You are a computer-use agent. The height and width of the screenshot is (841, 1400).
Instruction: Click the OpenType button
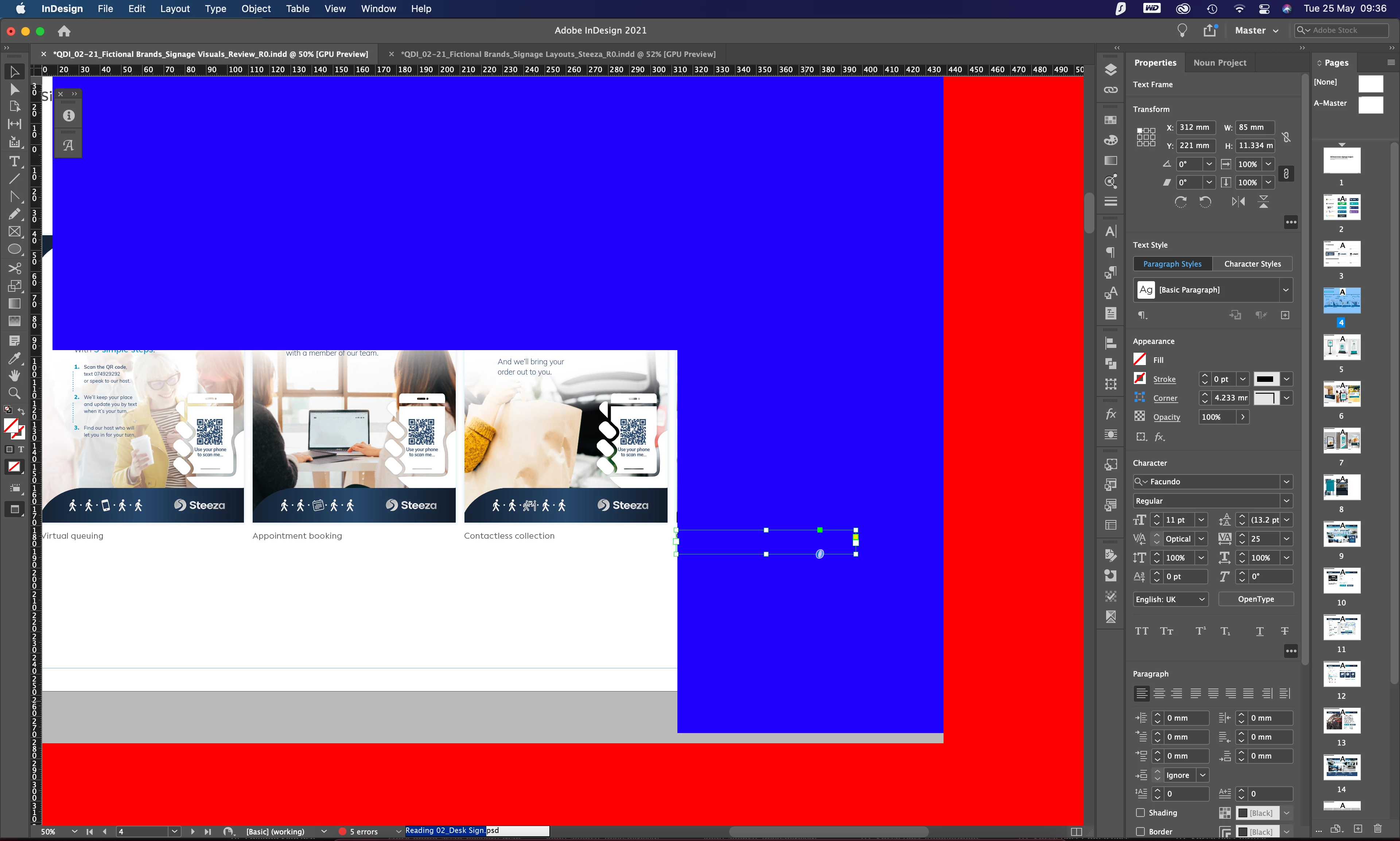[x=1256, y=599]
